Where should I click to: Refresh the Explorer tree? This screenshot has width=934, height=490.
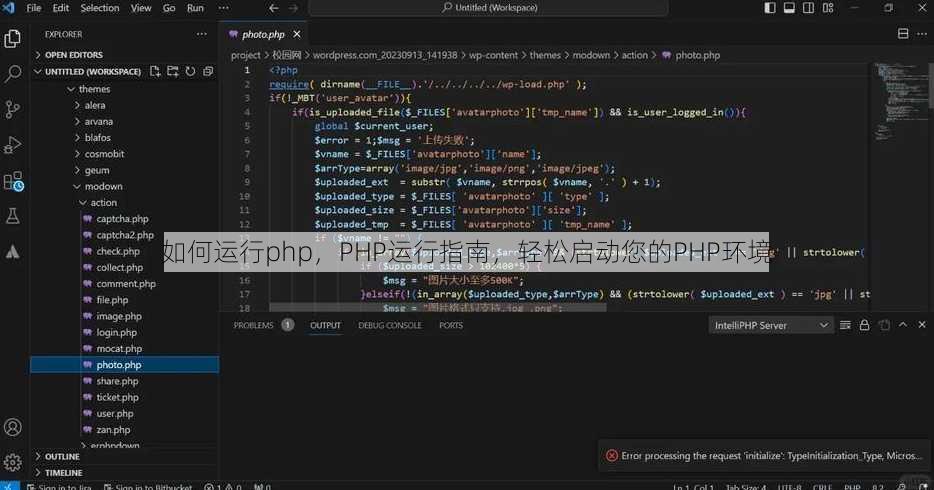tap(190, 71)
